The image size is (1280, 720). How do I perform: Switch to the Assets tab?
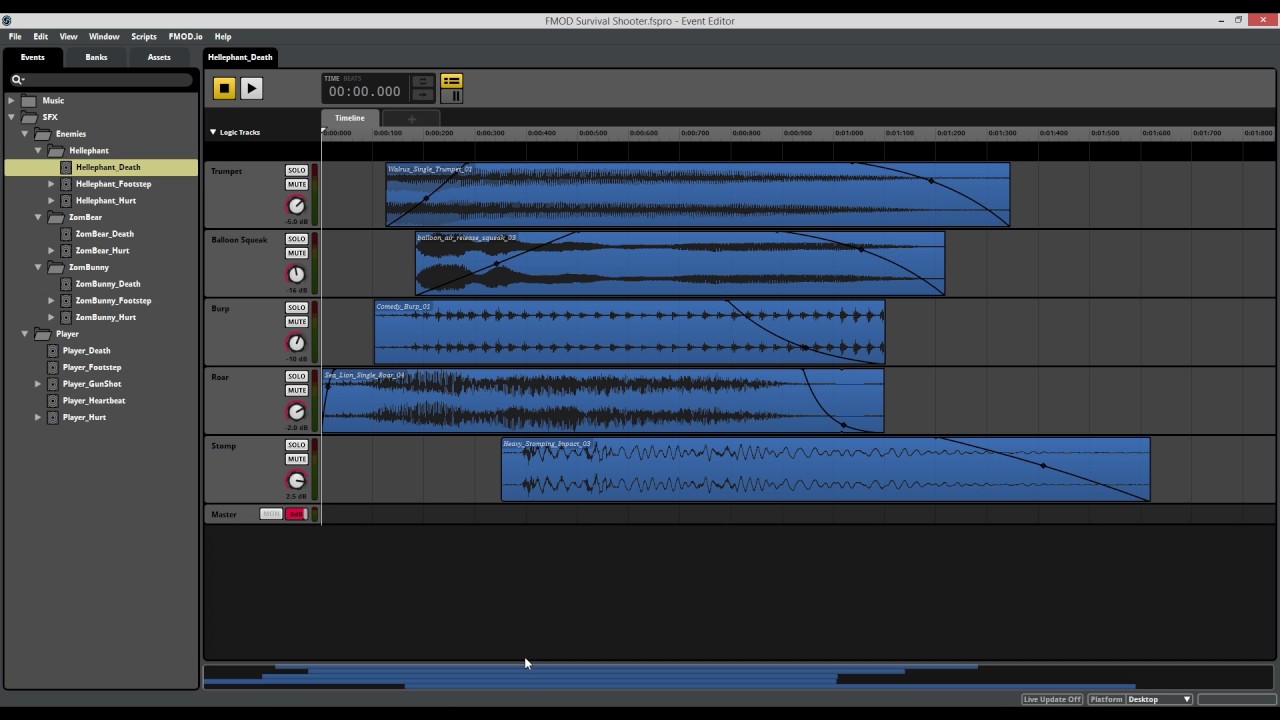click(159, 57)
